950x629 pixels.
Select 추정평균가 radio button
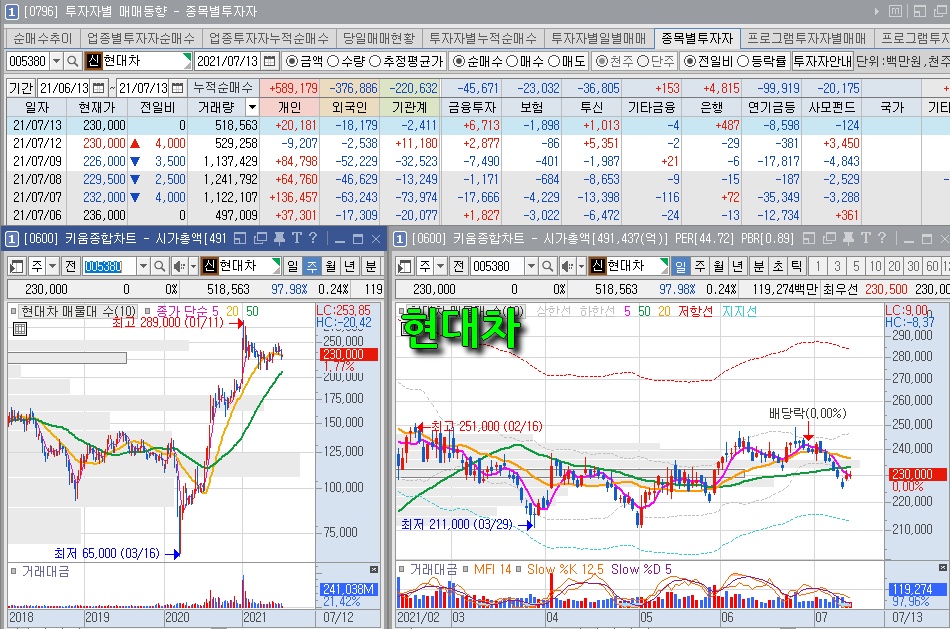[375, 61]
